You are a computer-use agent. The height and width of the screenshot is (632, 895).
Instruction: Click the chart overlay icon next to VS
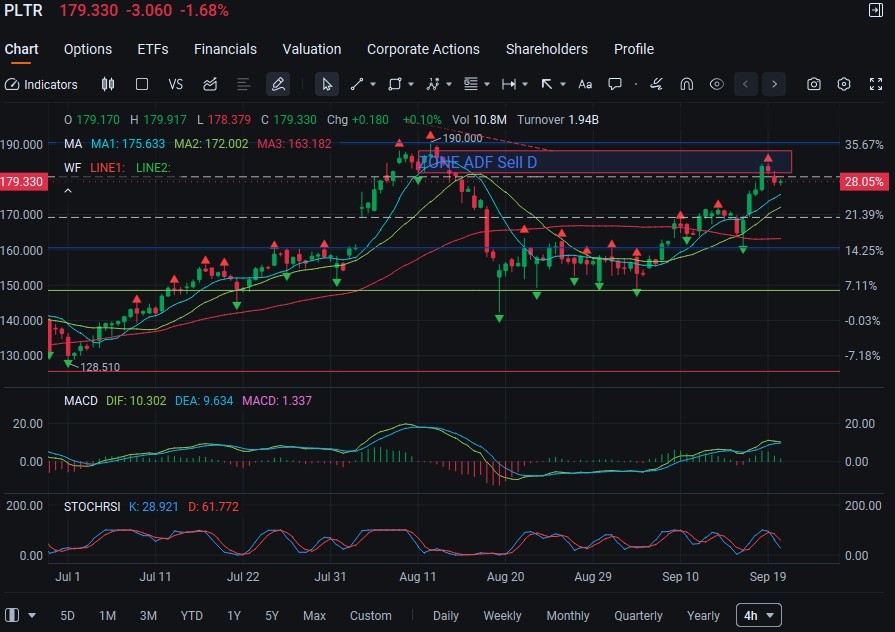pos(210,84)
